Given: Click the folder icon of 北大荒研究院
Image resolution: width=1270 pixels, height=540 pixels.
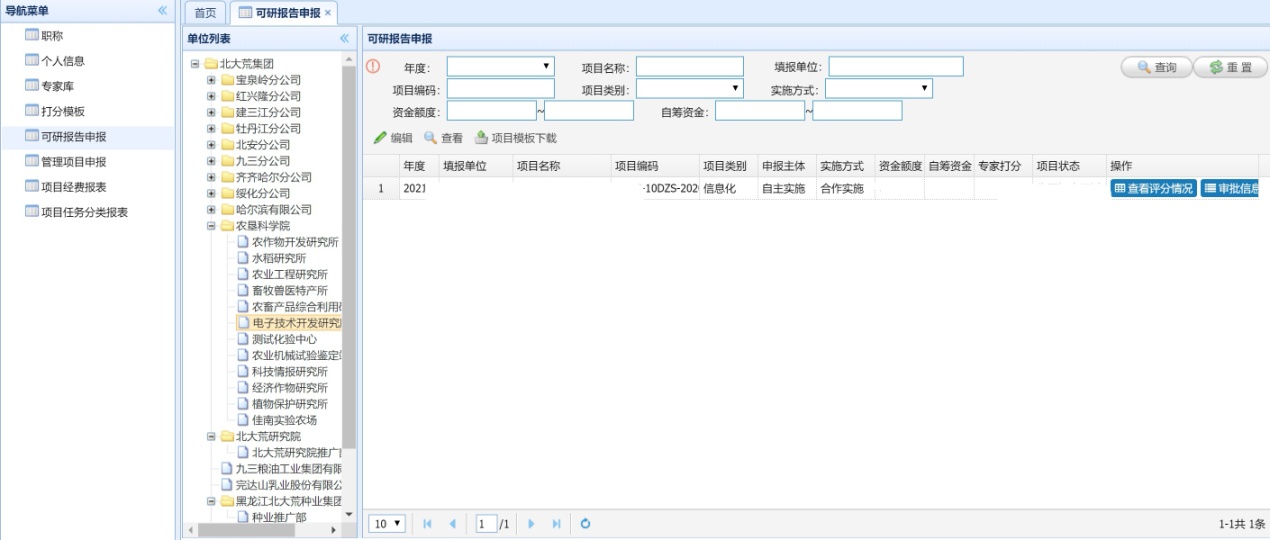Looking at the screenshot, I should [x=227, y=436].
